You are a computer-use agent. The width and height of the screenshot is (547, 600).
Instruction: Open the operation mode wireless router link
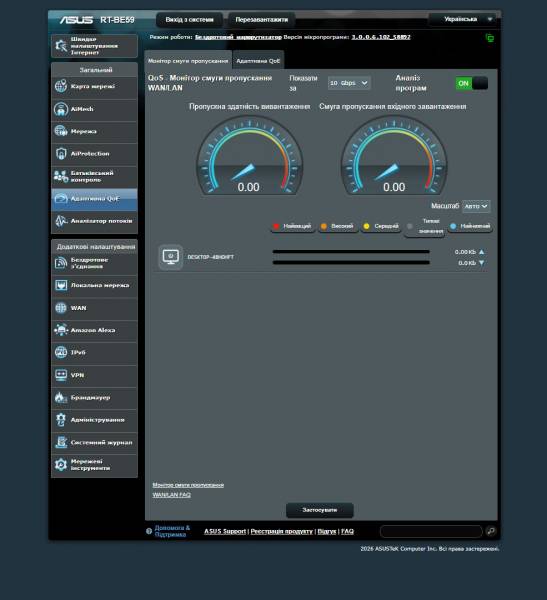(238, 37)
